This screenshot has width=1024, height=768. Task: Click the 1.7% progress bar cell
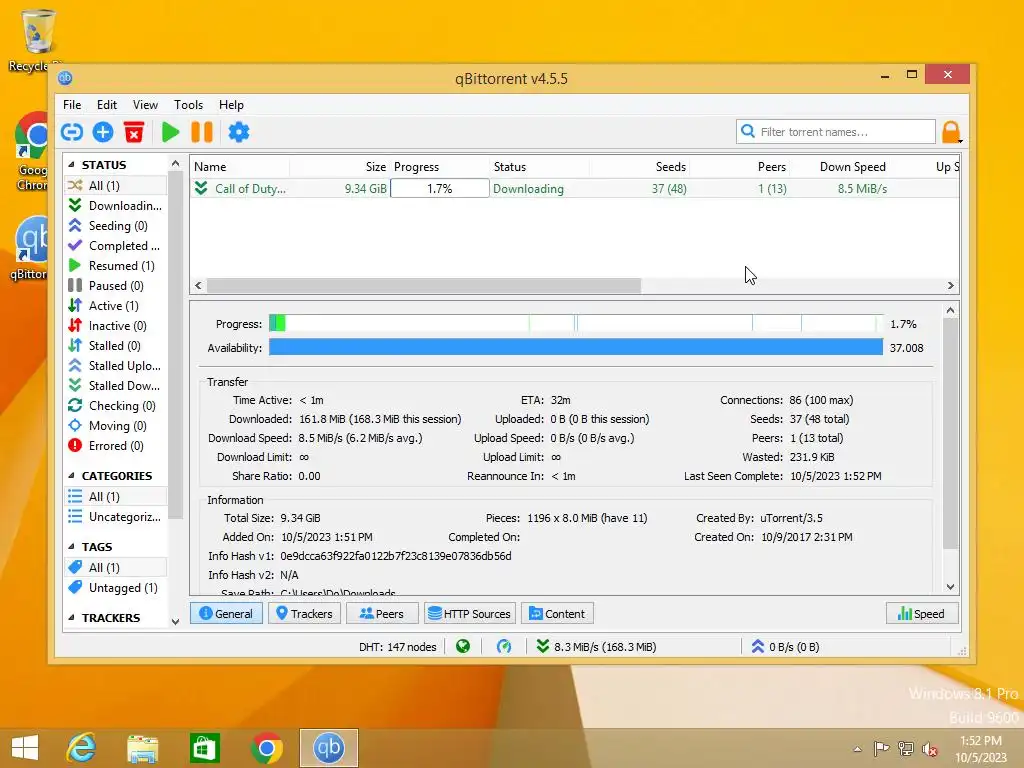[x=440, y=189]
